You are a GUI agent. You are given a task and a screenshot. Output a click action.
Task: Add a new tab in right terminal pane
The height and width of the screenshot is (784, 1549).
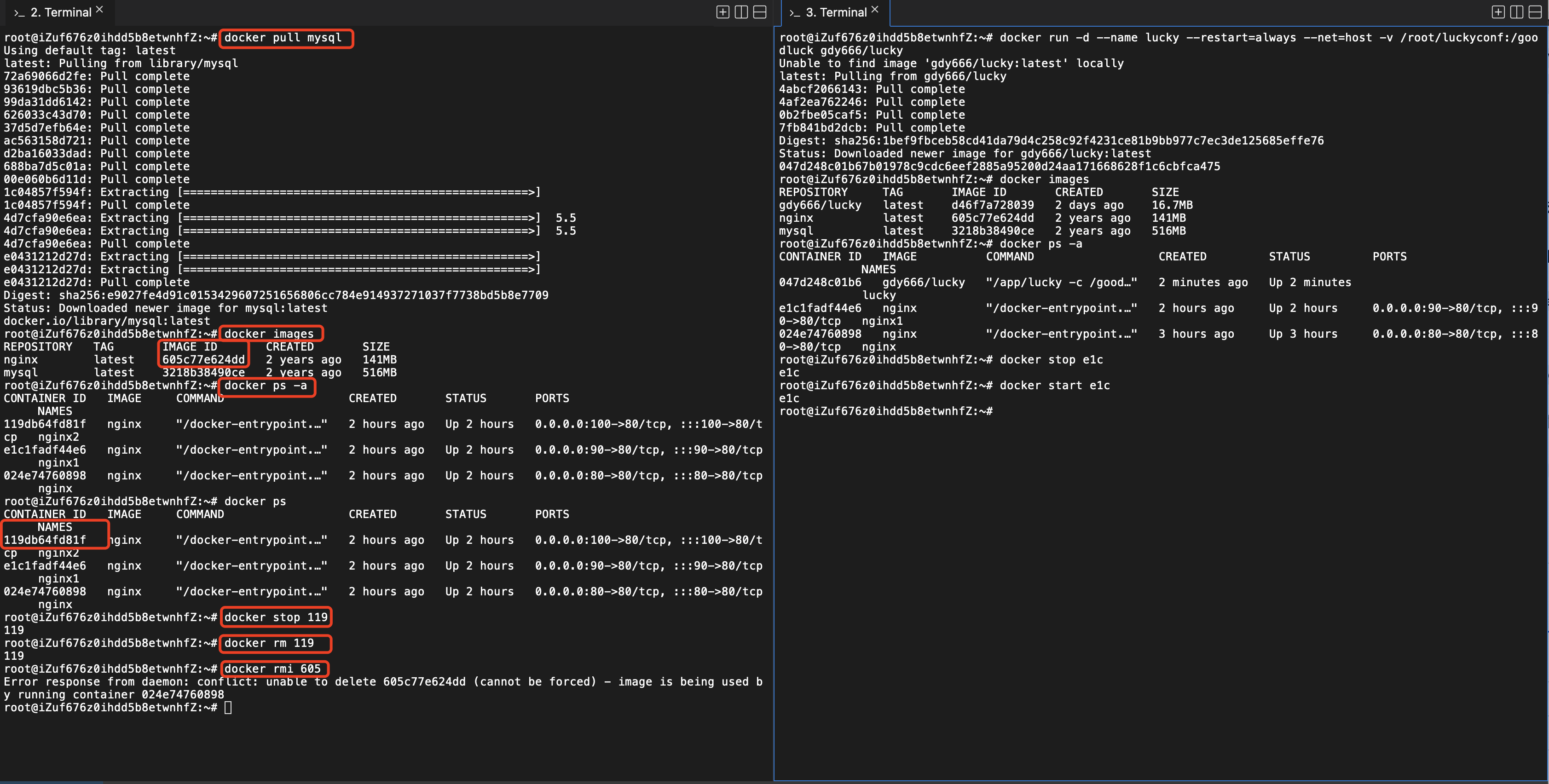point(1498,12)
